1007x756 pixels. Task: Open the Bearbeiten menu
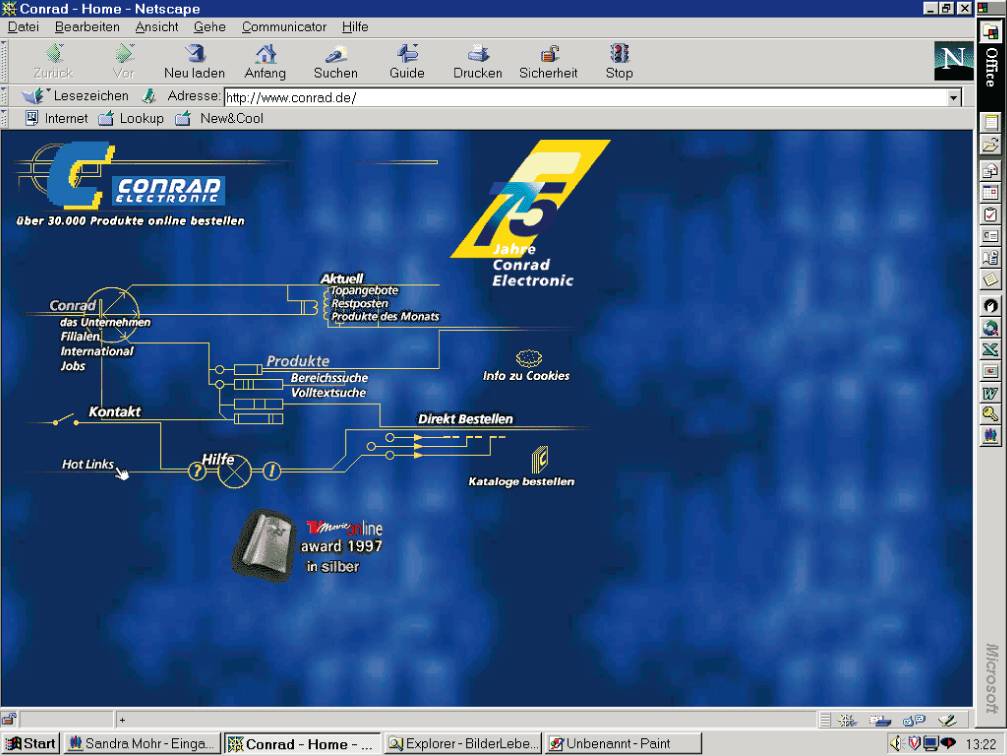click(87, 27)
